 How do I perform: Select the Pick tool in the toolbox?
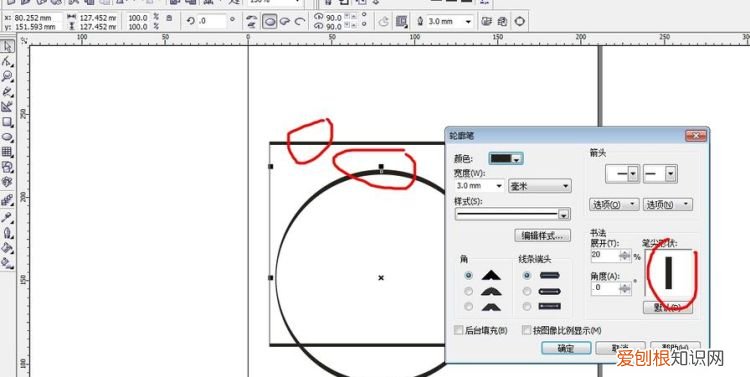pyautogui.click(x=7, y=46)
